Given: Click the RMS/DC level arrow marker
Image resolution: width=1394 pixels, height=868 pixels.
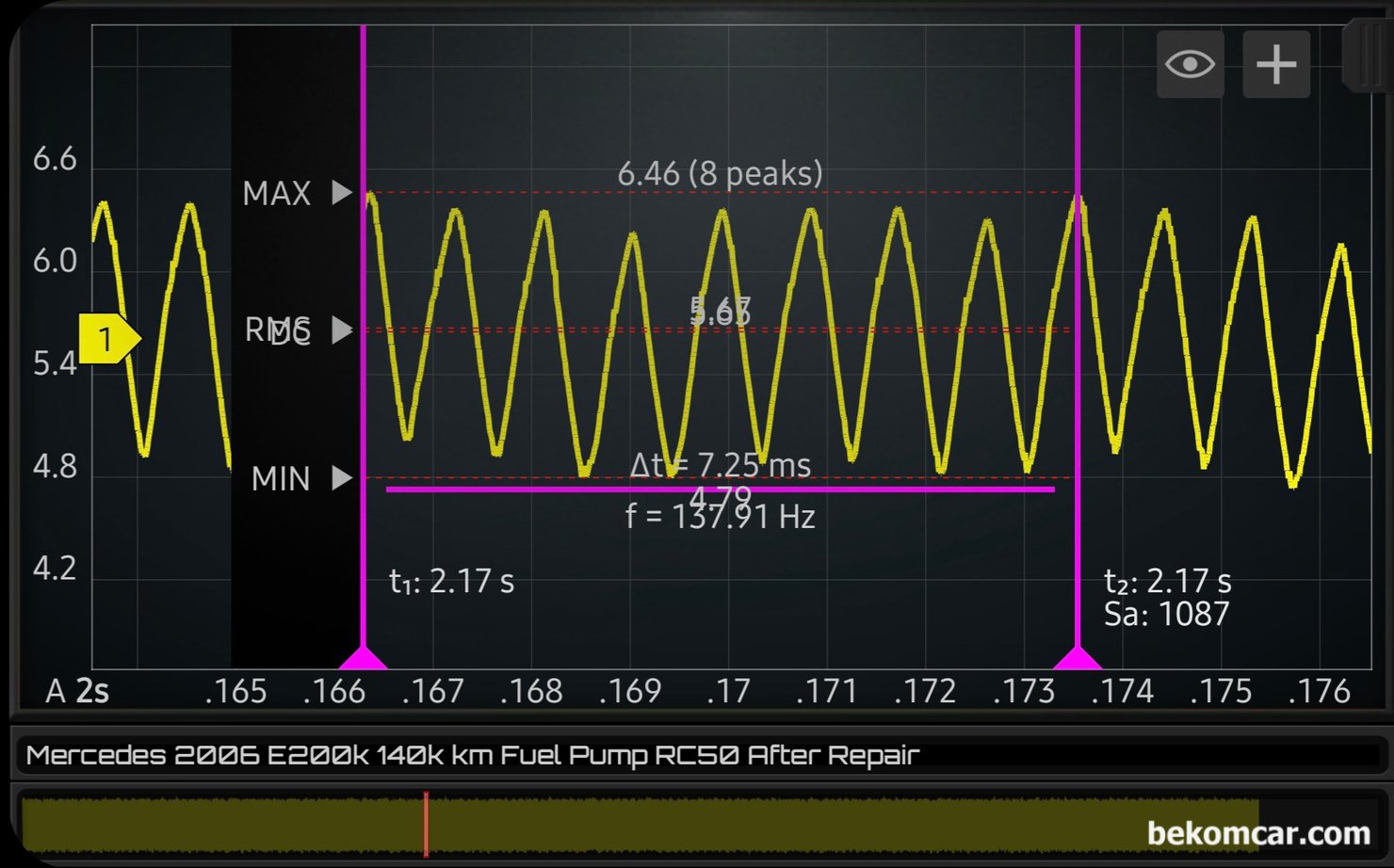Looking at the screenshot, I should coord(342,330).
